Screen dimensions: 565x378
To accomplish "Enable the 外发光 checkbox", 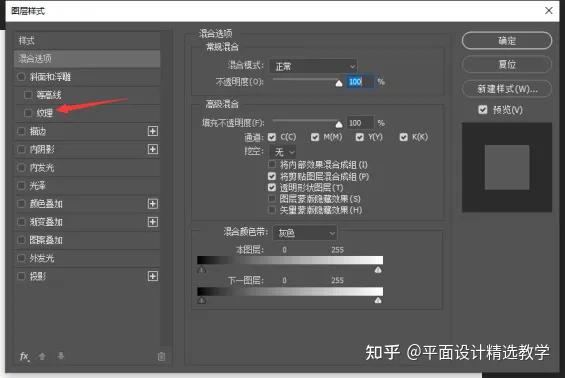I will [21, 258].
